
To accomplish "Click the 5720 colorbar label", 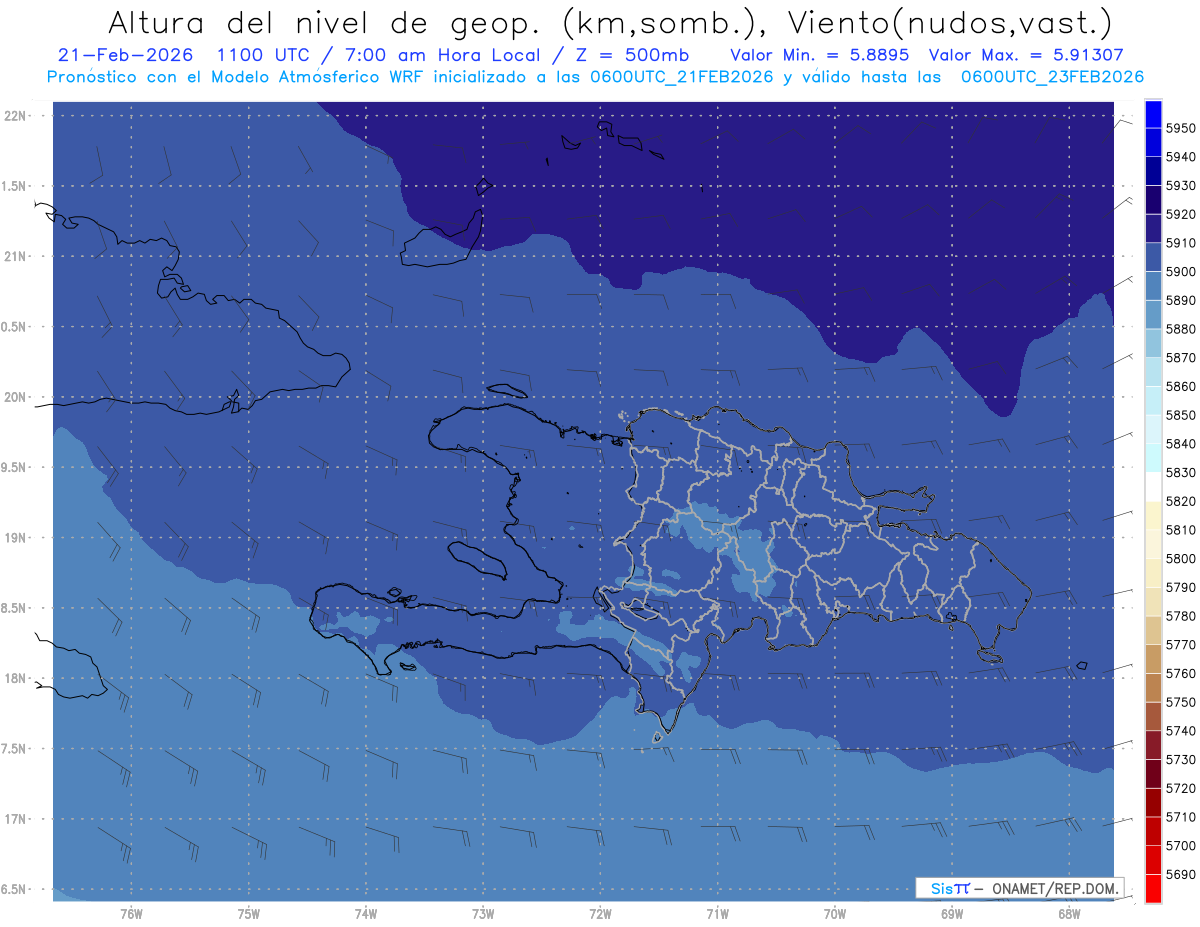I will pos(1180,788).
